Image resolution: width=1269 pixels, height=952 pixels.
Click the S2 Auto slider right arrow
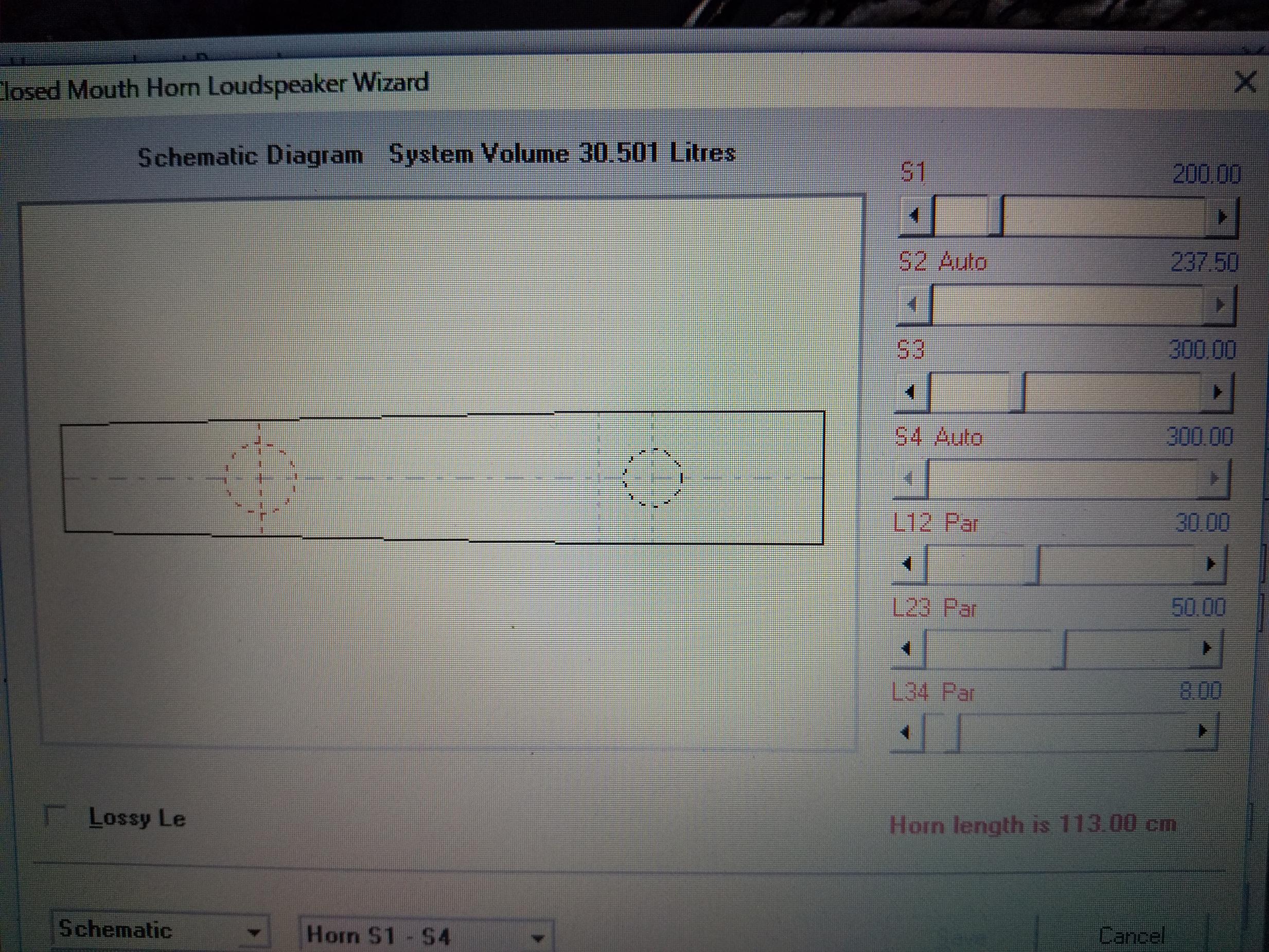(1219, 305)
